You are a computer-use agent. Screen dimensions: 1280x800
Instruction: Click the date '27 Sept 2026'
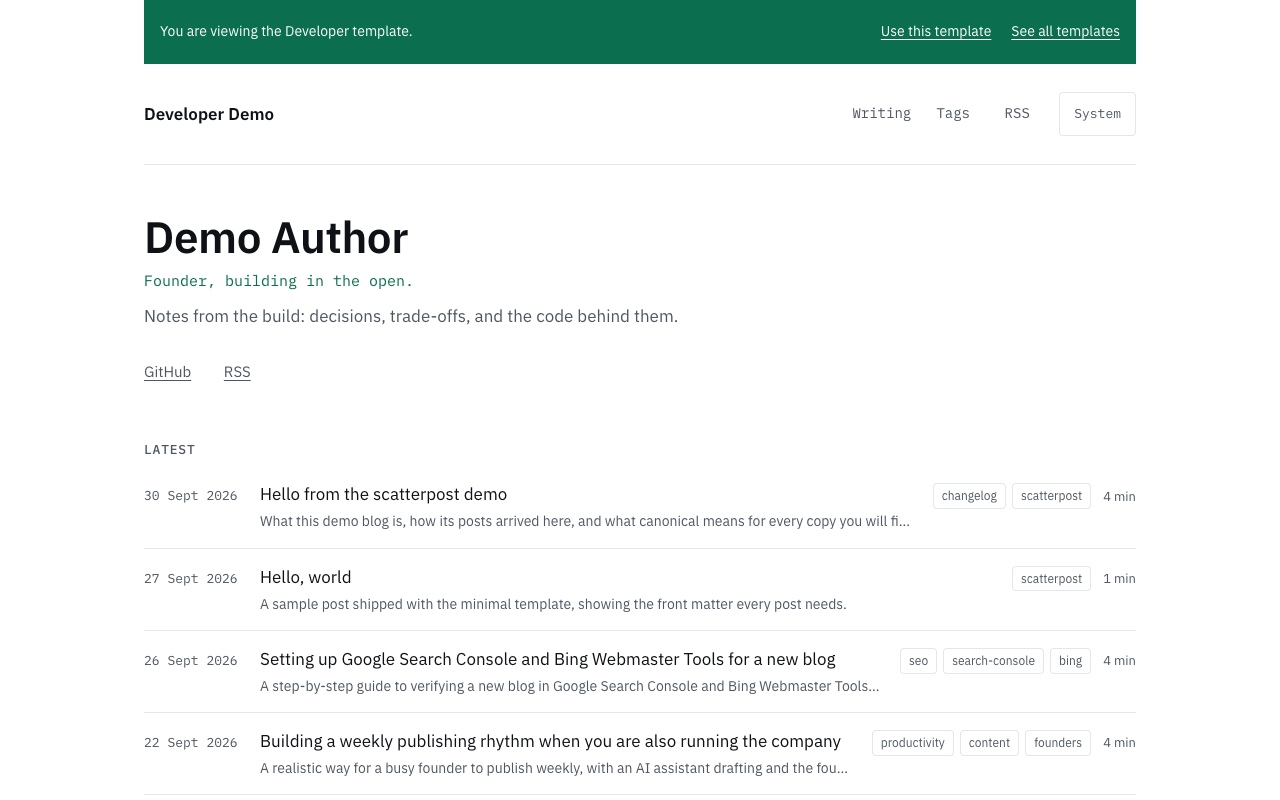click(191, 579)
